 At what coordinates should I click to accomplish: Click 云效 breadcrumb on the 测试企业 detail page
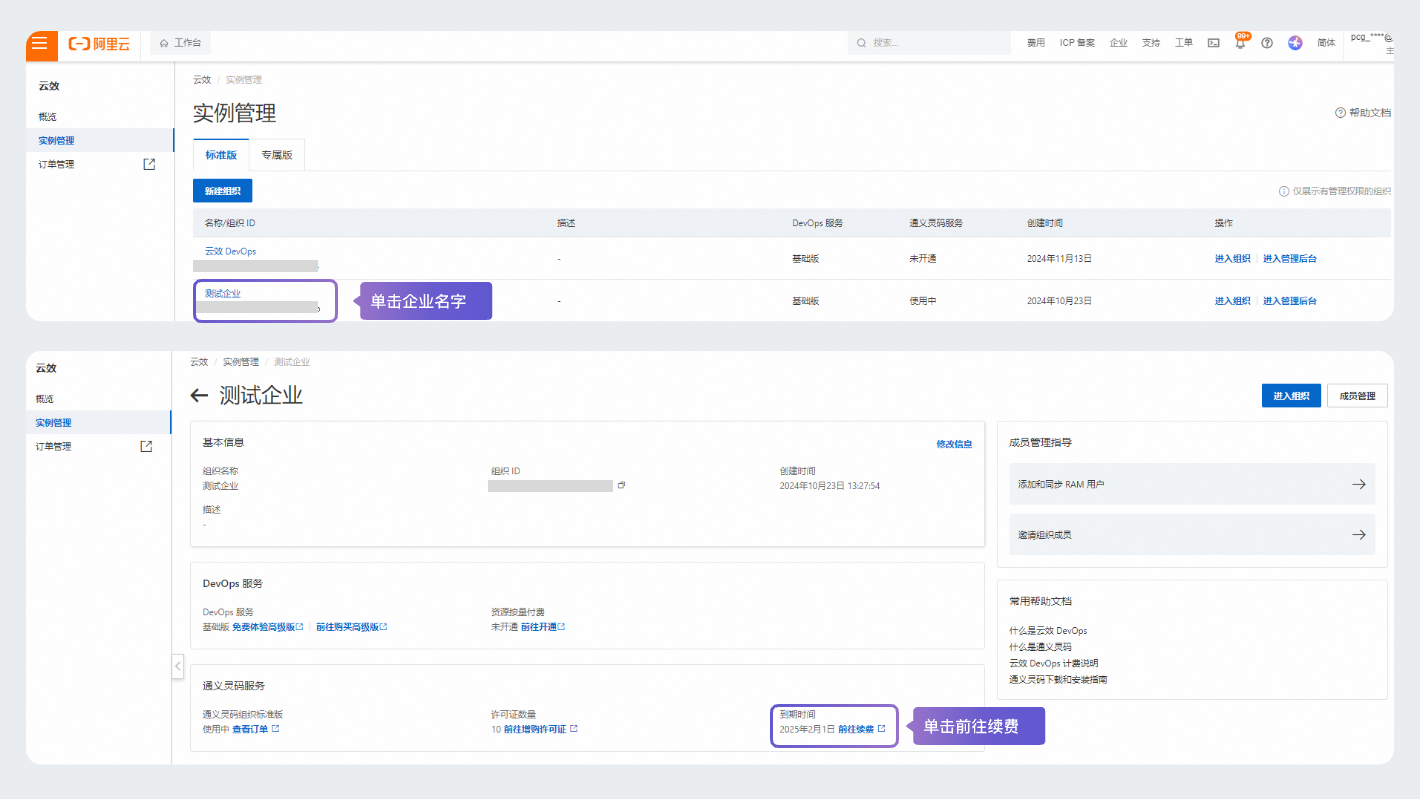click(x=199, y=362)
